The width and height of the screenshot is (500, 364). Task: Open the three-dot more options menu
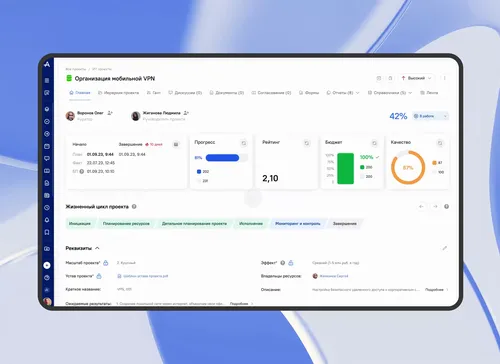[444, 78]
